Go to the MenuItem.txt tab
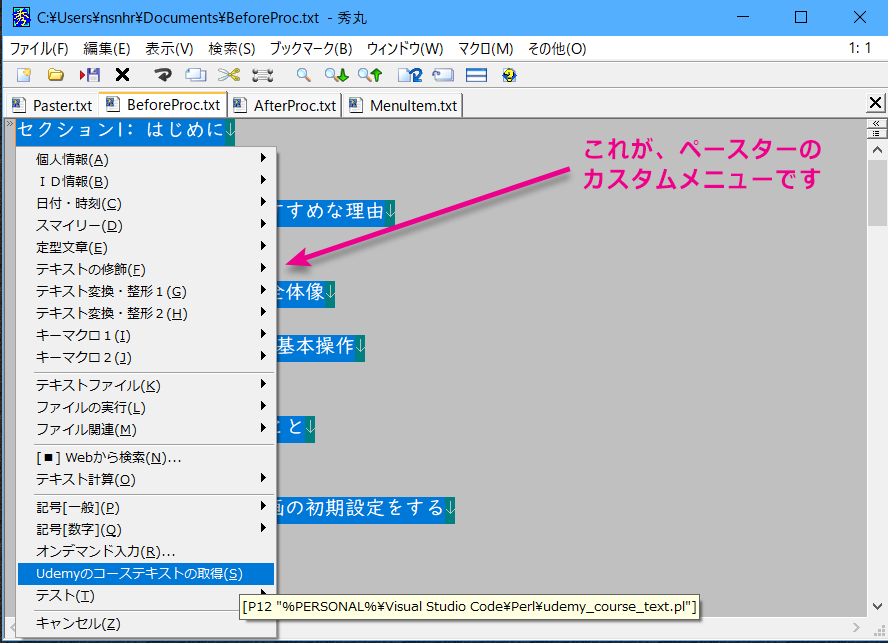This screenshot has height=643, width=888. coord(403,105)
